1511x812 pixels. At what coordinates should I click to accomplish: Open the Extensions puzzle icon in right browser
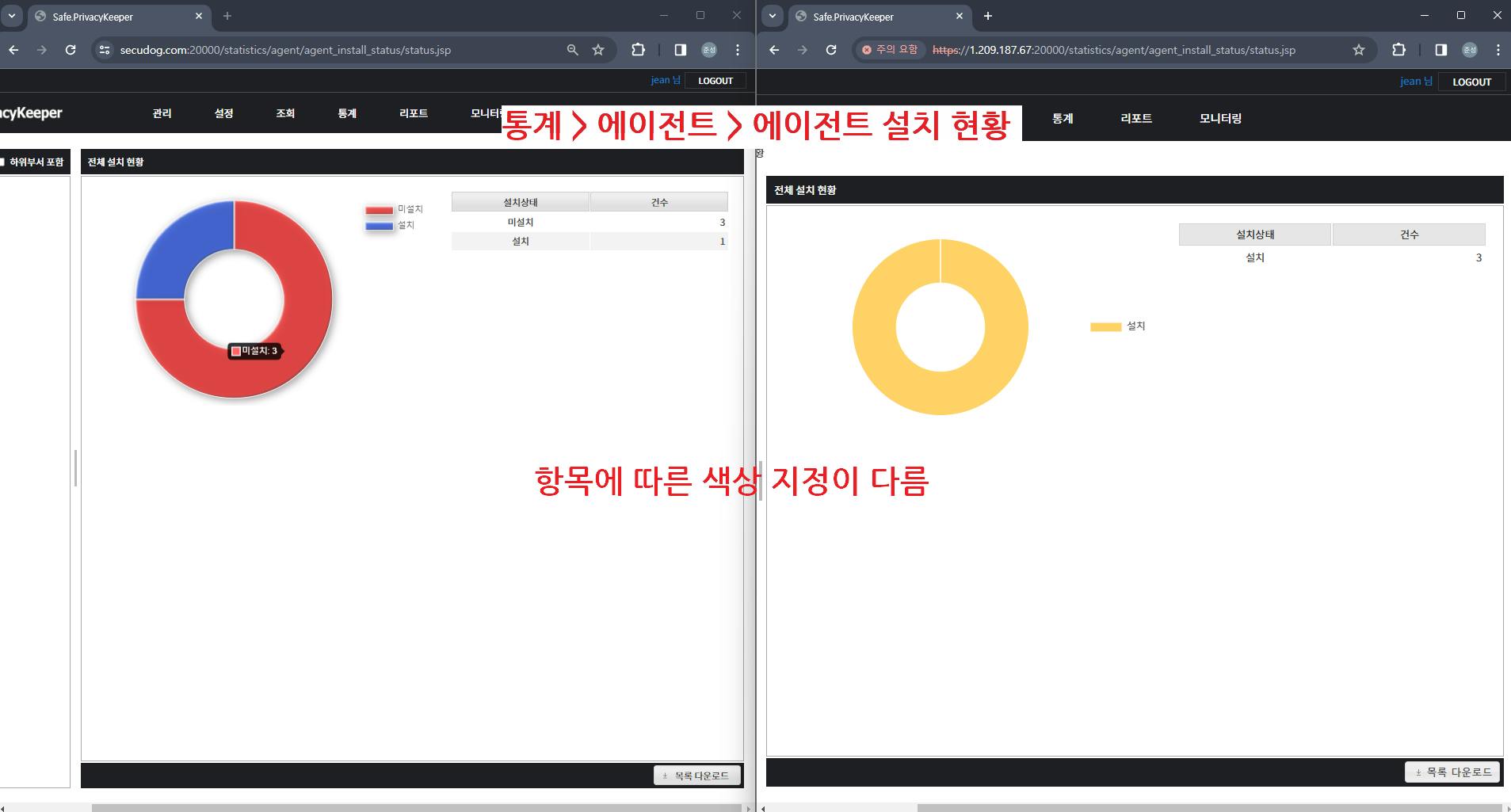click(1398, 50)
